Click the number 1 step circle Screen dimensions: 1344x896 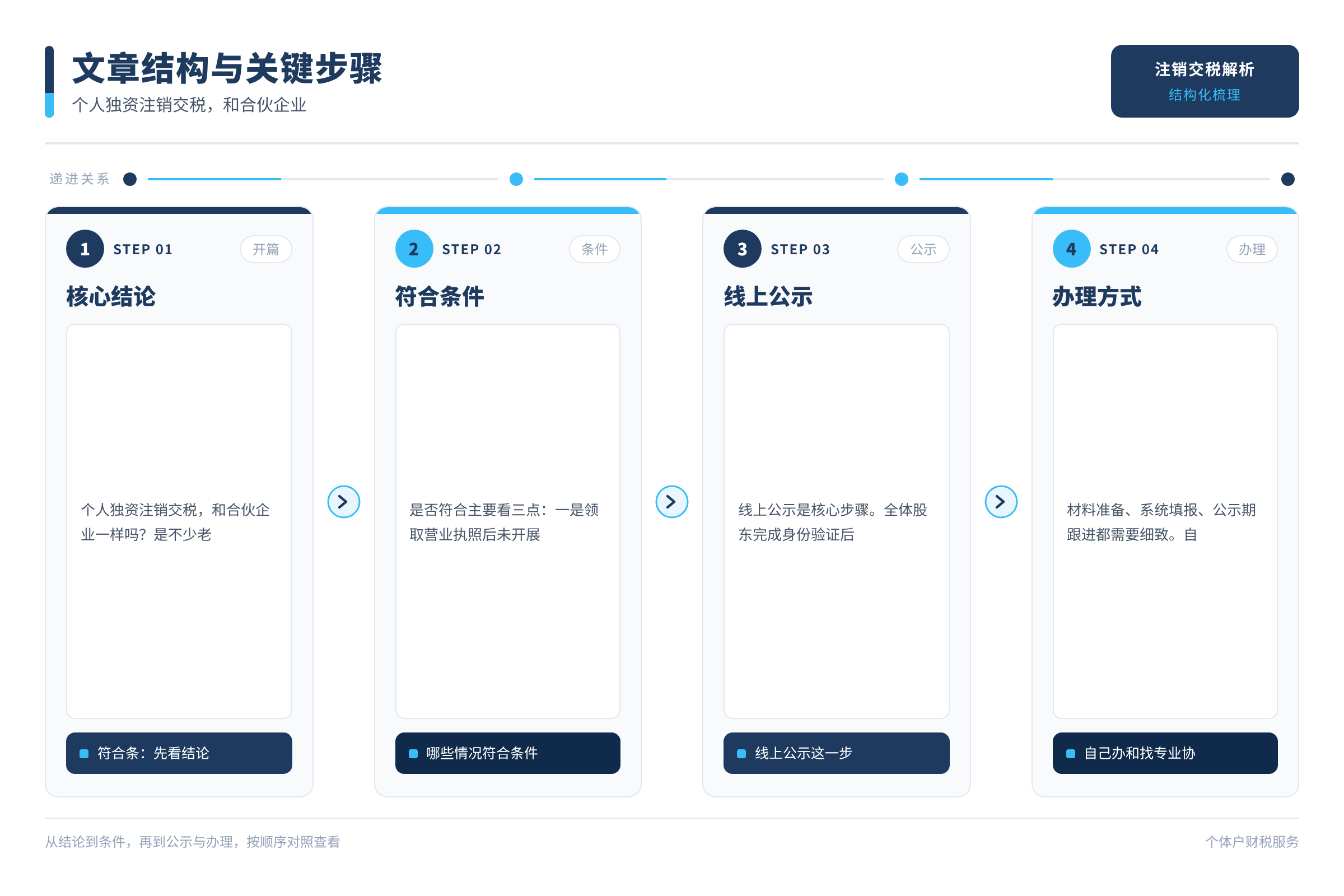tap(85, 249)
